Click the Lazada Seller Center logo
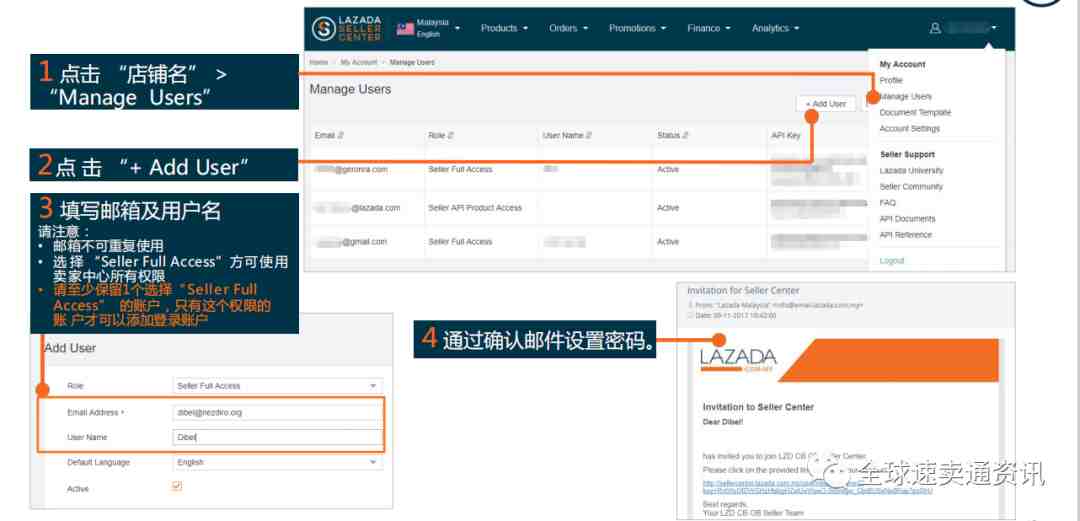 (346, 28)
